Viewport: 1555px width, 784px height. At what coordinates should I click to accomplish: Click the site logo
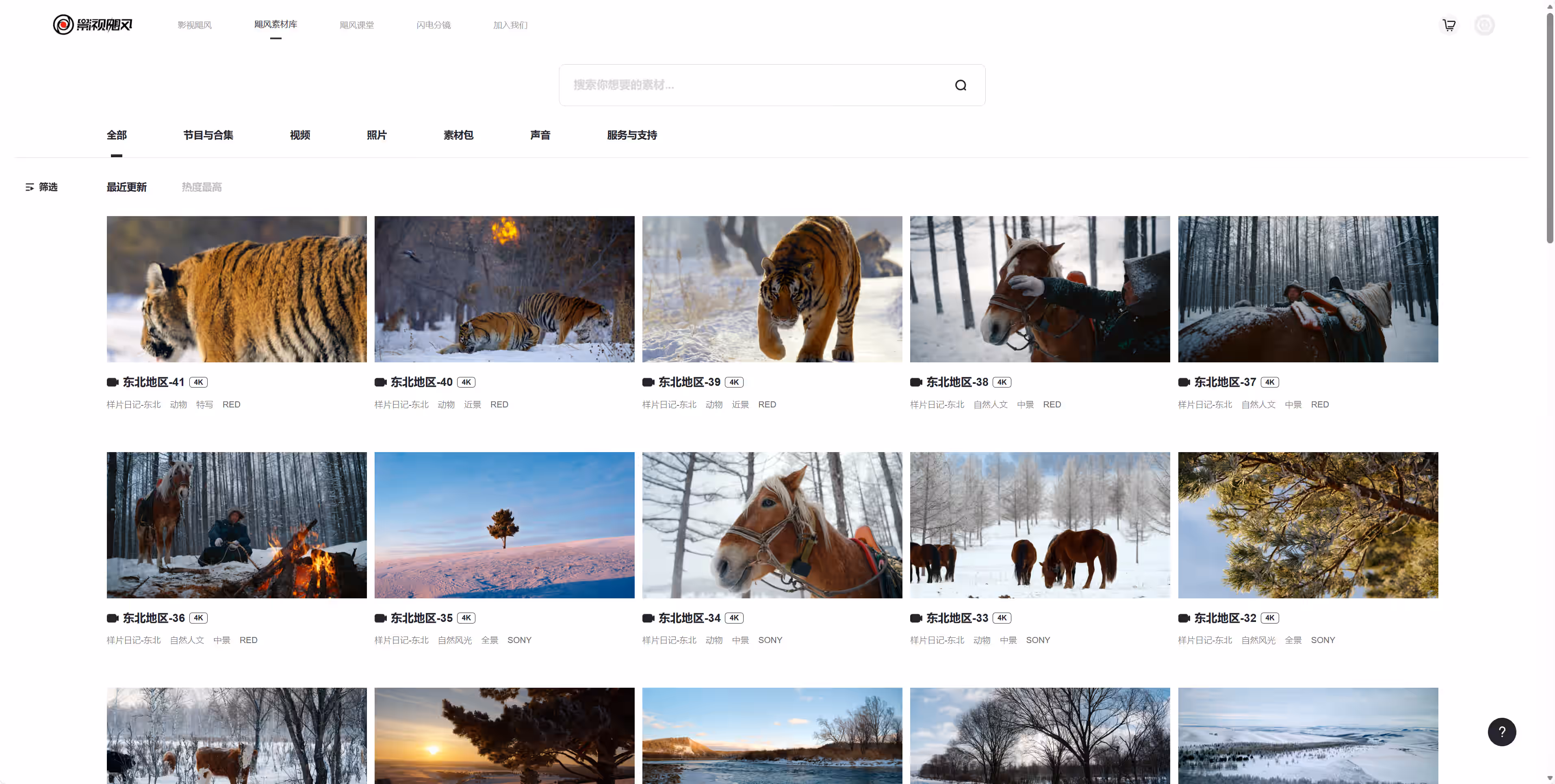tap(92, 25)
